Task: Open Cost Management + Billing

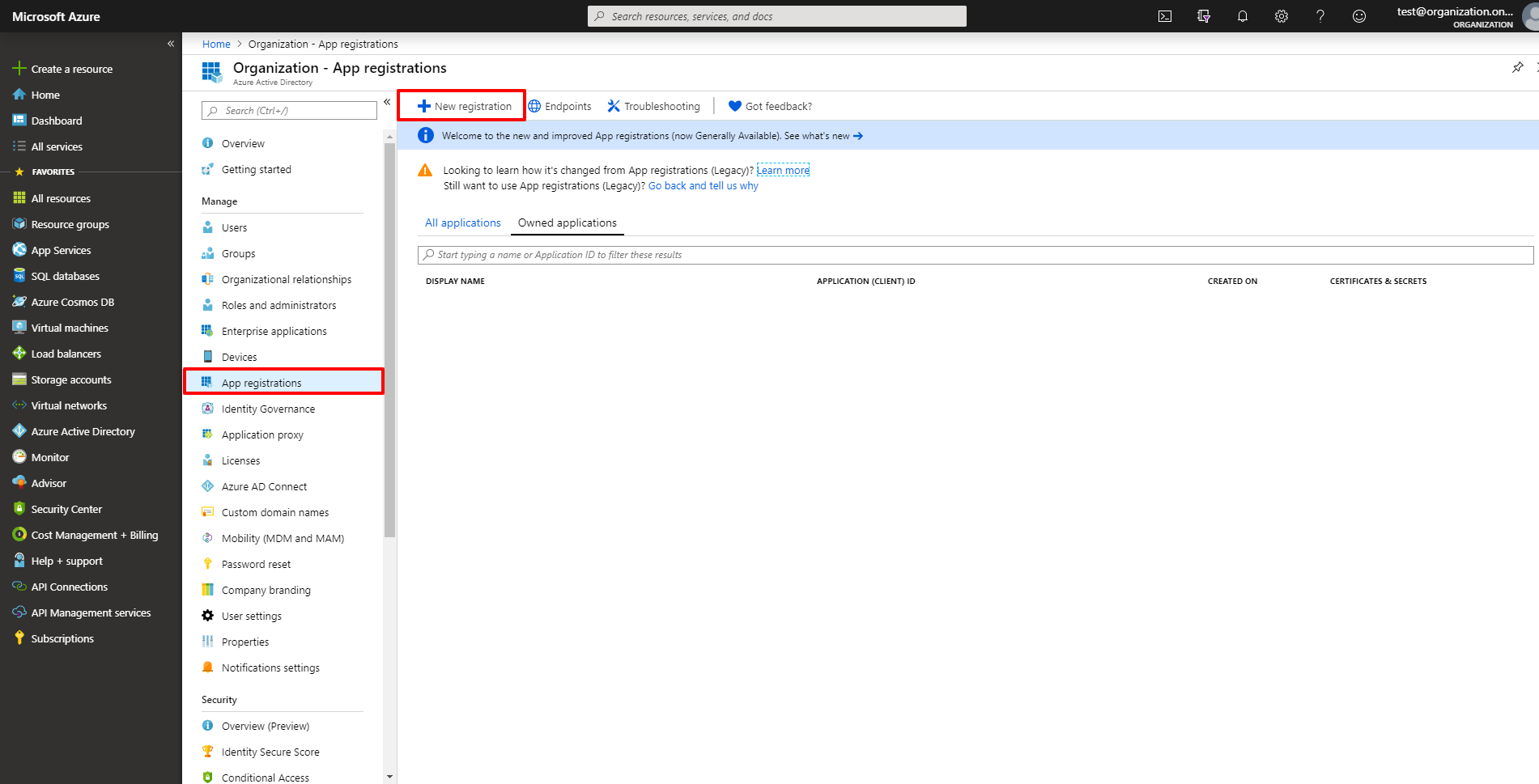Action: 86,535
